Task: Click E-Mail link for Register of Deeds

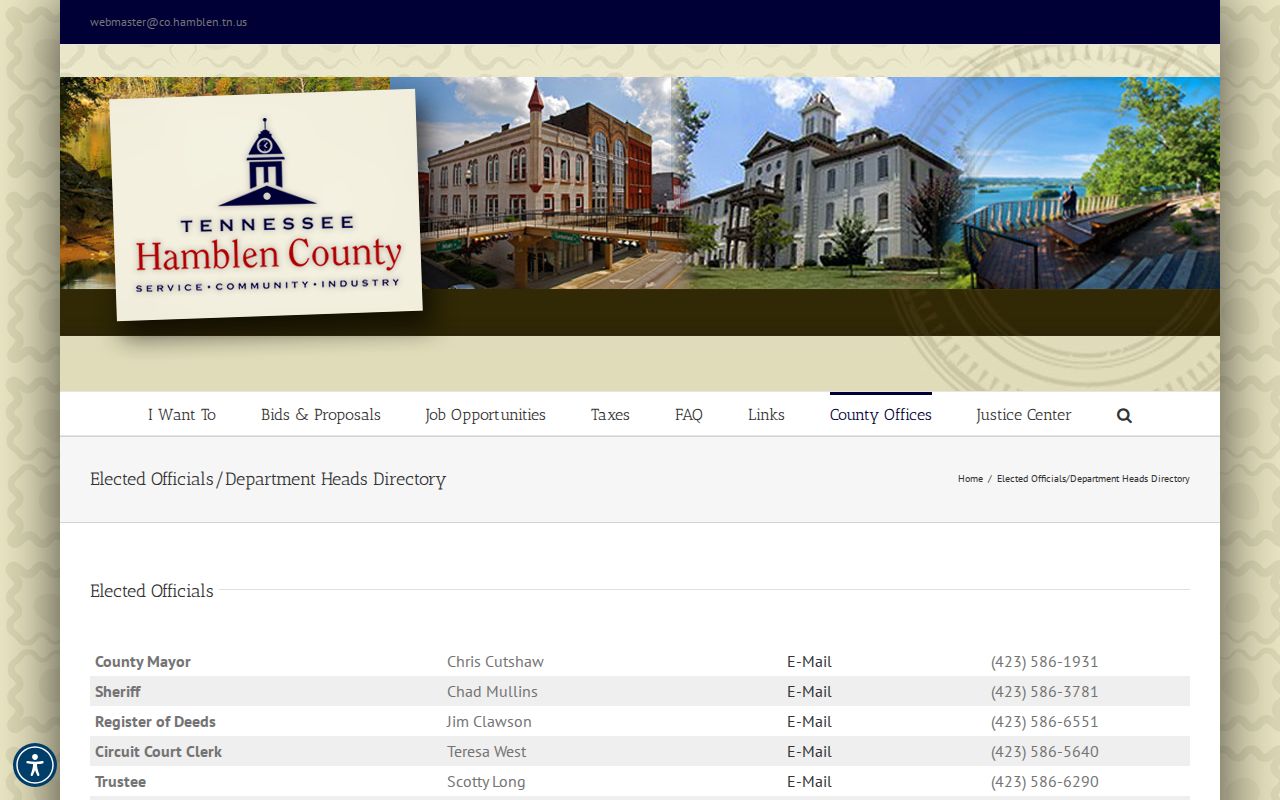Action: coord(809,721)
